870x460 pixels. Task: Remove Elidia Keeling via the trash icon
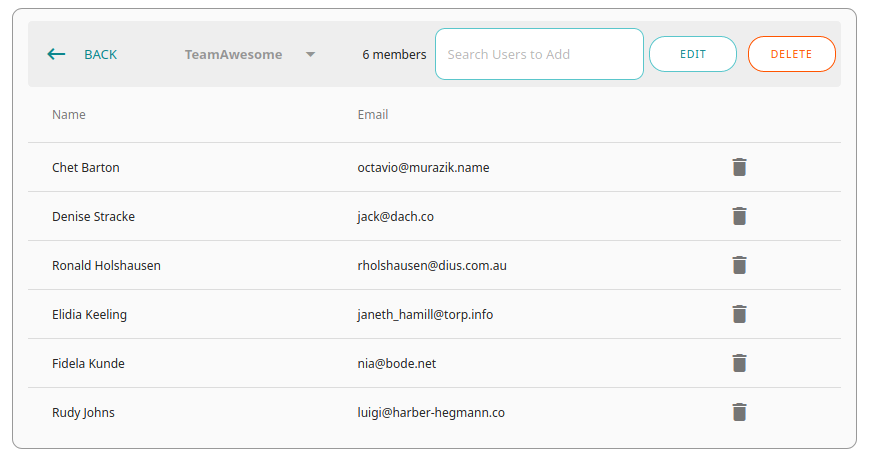tap(739, 314)
